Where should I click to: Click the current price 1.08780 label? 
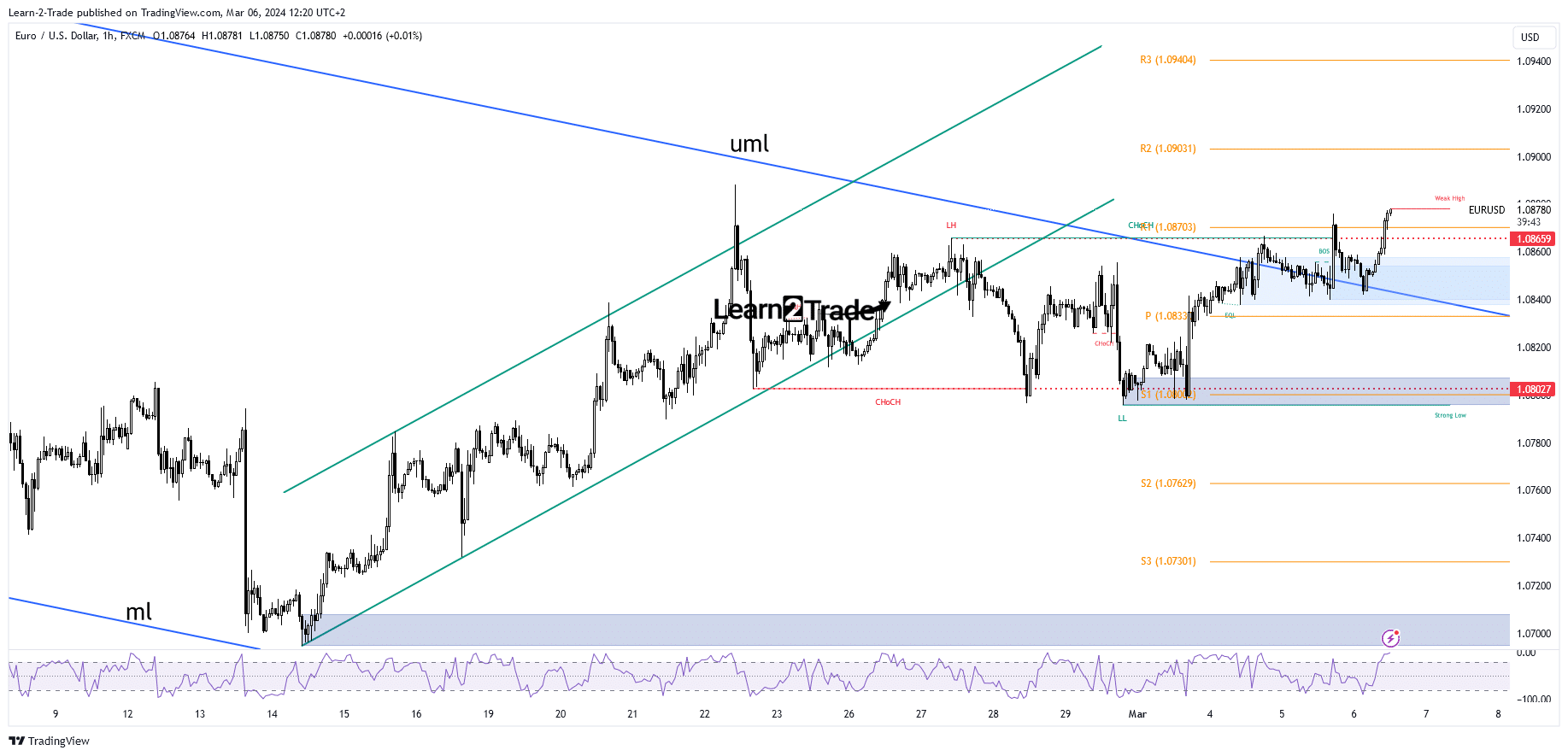click(1533, 210)
